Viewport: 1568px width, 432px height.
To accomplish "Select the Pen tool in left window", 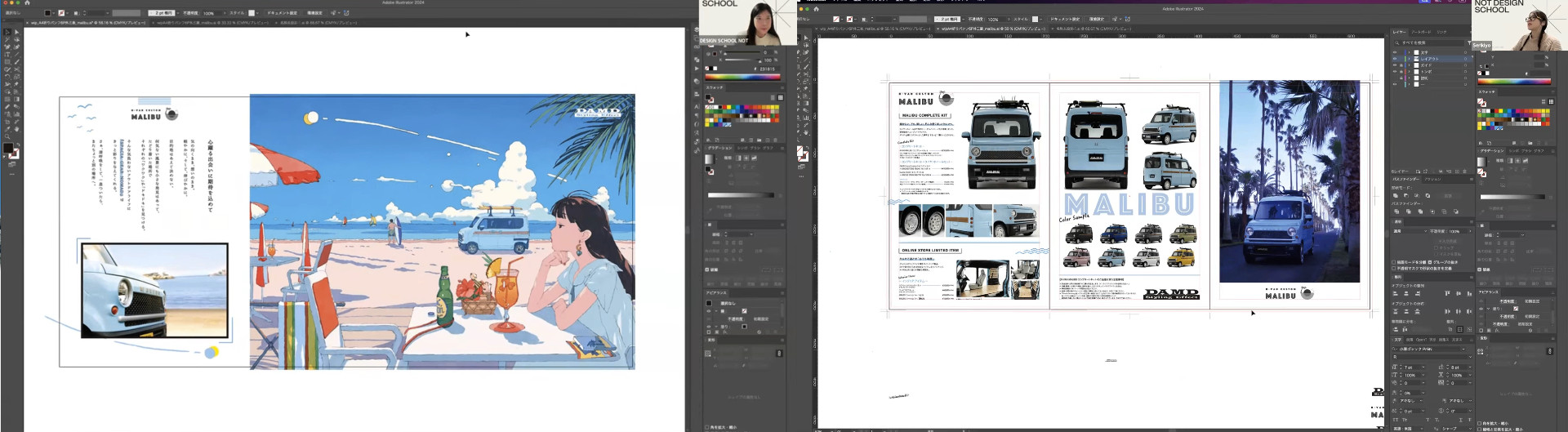I will tap(7, 47).
